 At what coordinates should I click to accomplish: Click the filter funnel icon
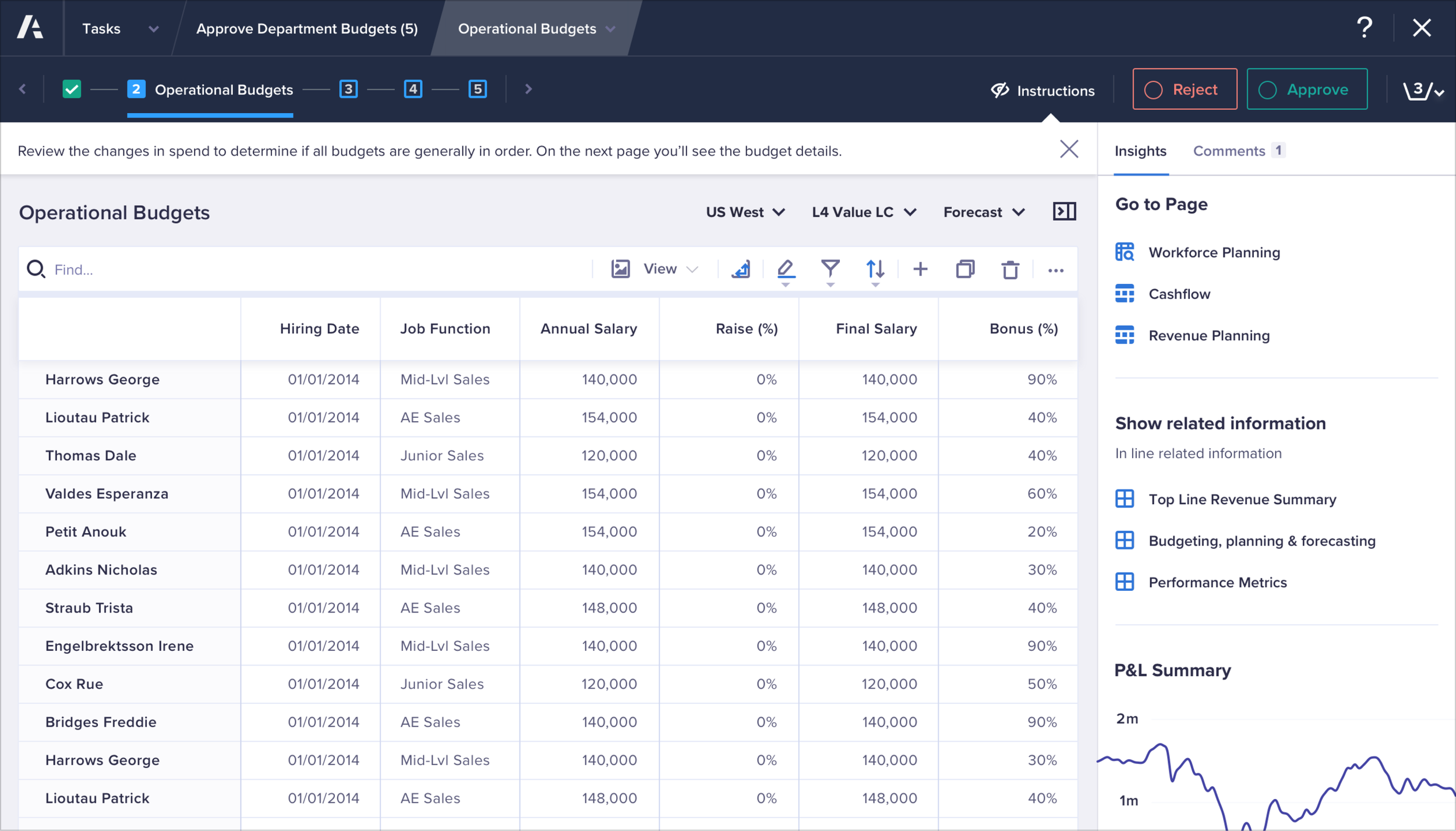pos(830,269)
